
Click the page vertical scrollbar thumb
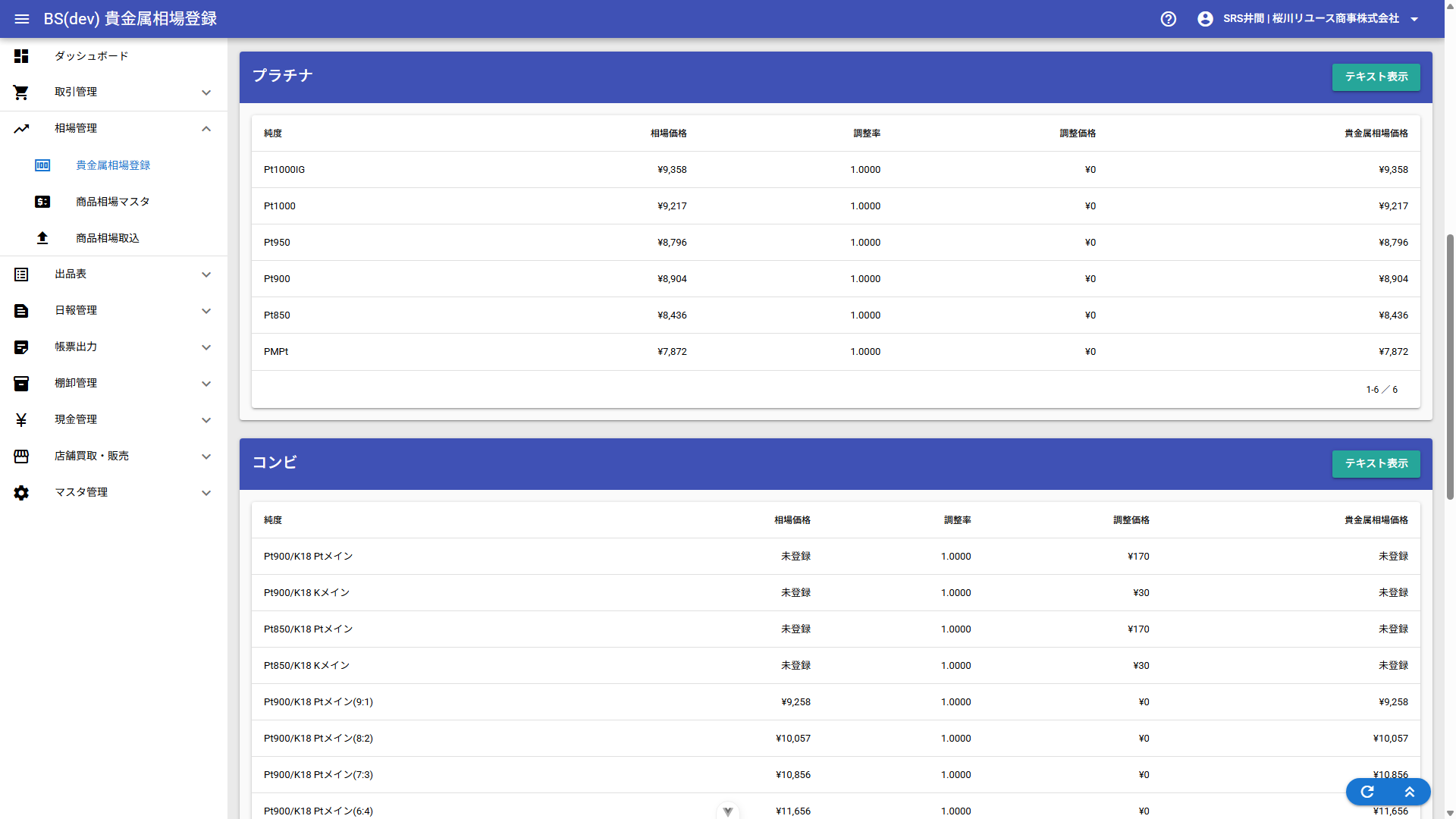(1450, 366)
